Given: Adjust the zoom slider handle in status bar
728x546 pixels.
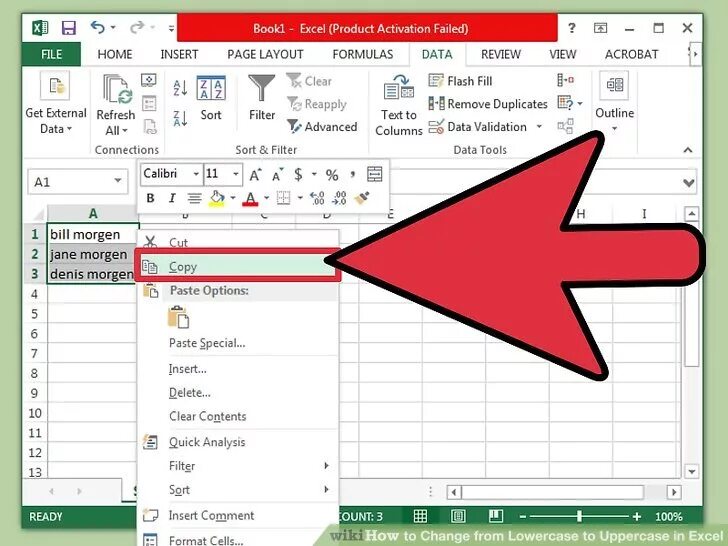Looking at the screenshot, I should coord(579,516).
